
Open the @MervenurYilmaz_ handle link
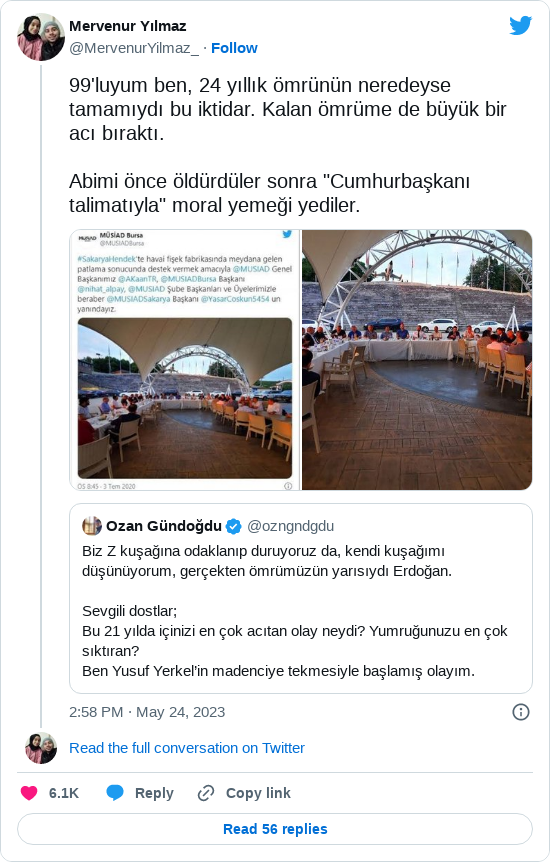click(x=134, y=48)
